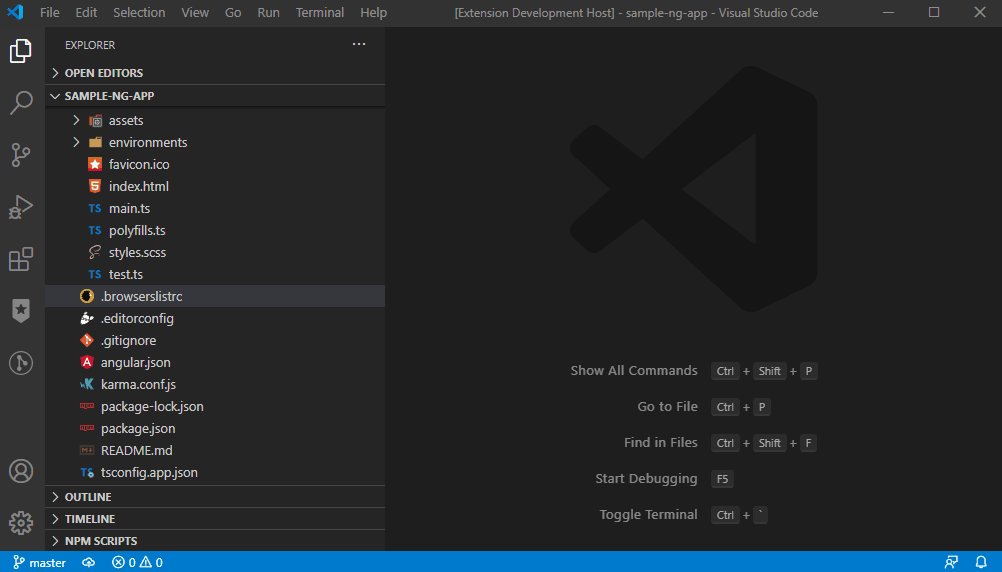Expand the environments folder chevron

pos(76,143)
